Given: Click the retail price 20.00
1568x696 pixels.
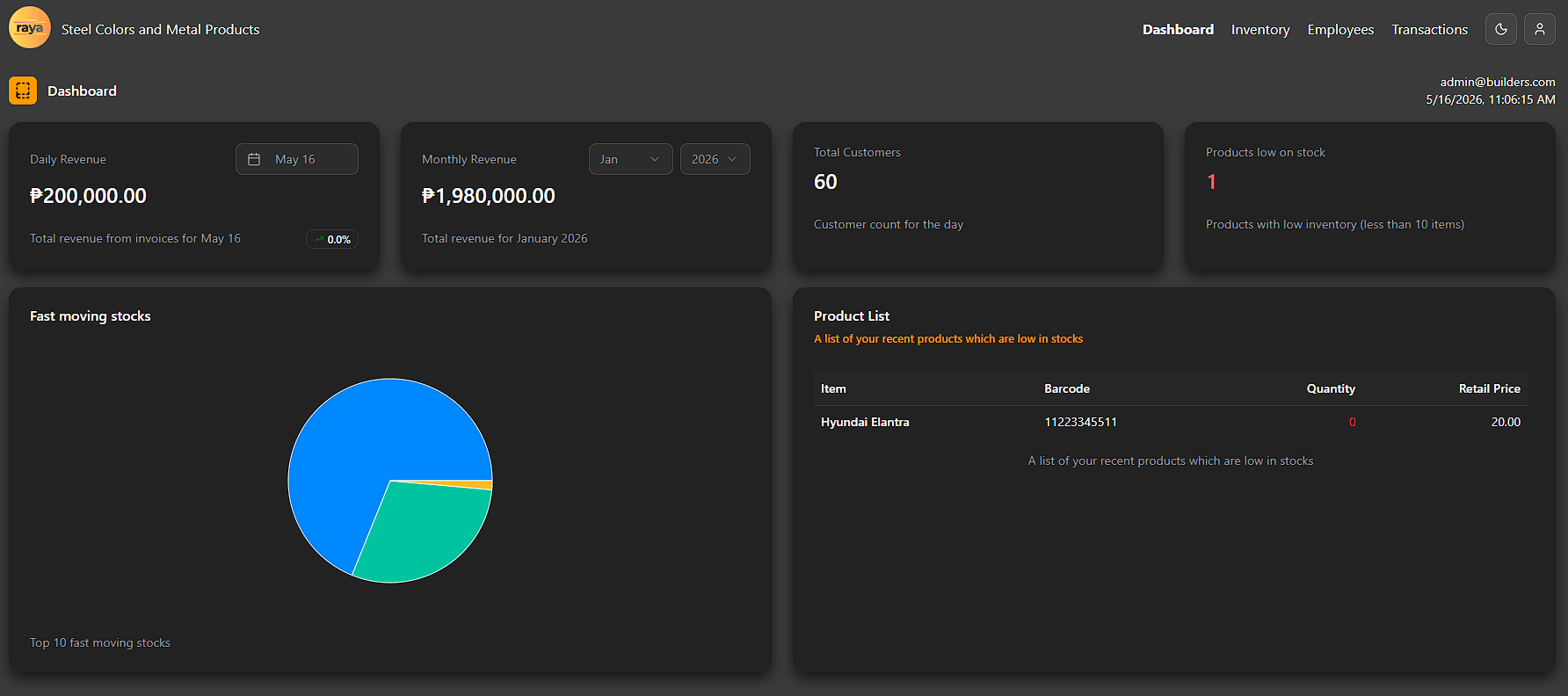Looking at the screenshot, I should 1506,422.
